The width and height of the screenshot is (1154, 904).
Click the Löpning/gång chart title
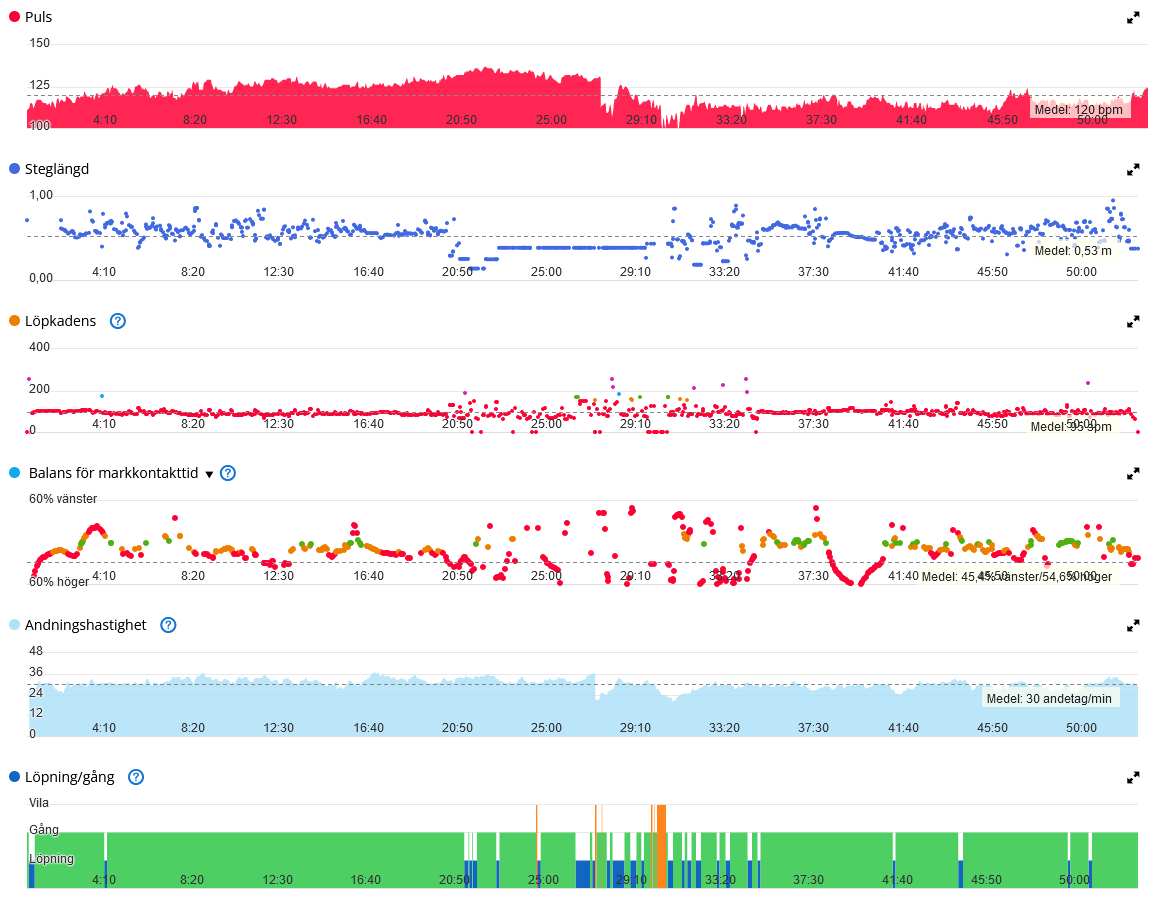[x=70, y=777]
